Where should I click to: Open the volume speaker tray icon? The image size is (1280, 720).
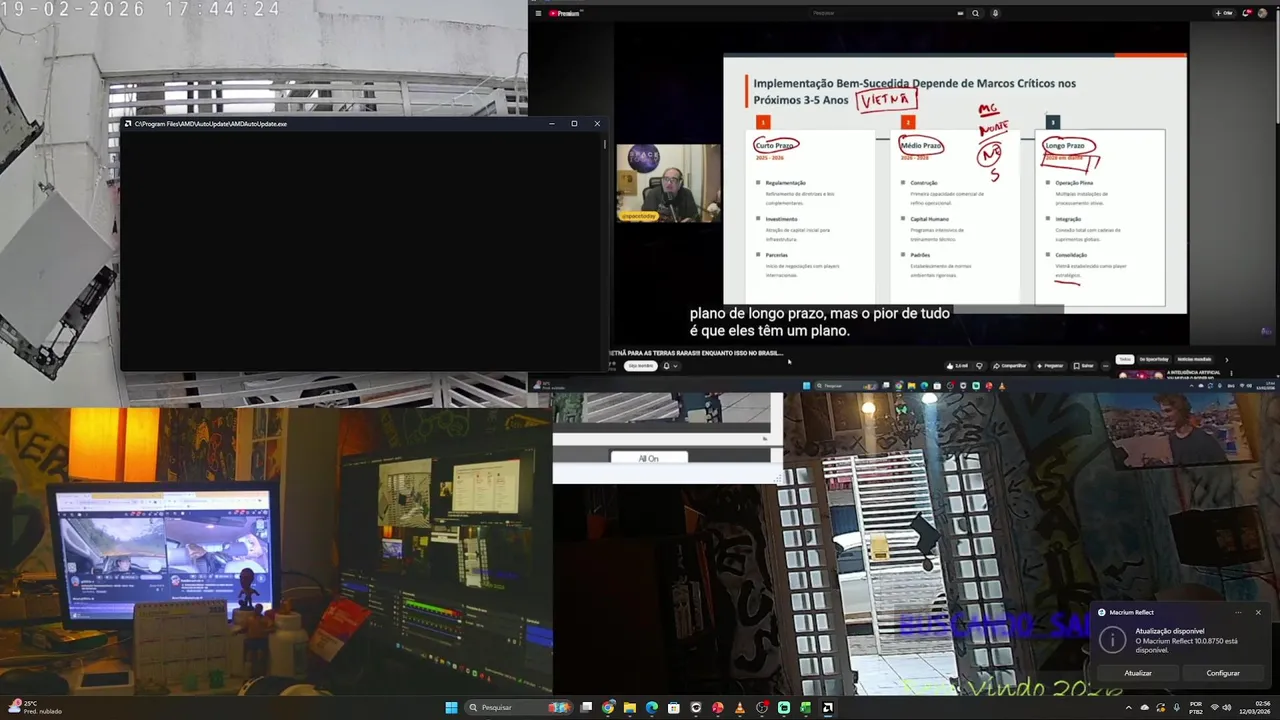[1228, 708]
